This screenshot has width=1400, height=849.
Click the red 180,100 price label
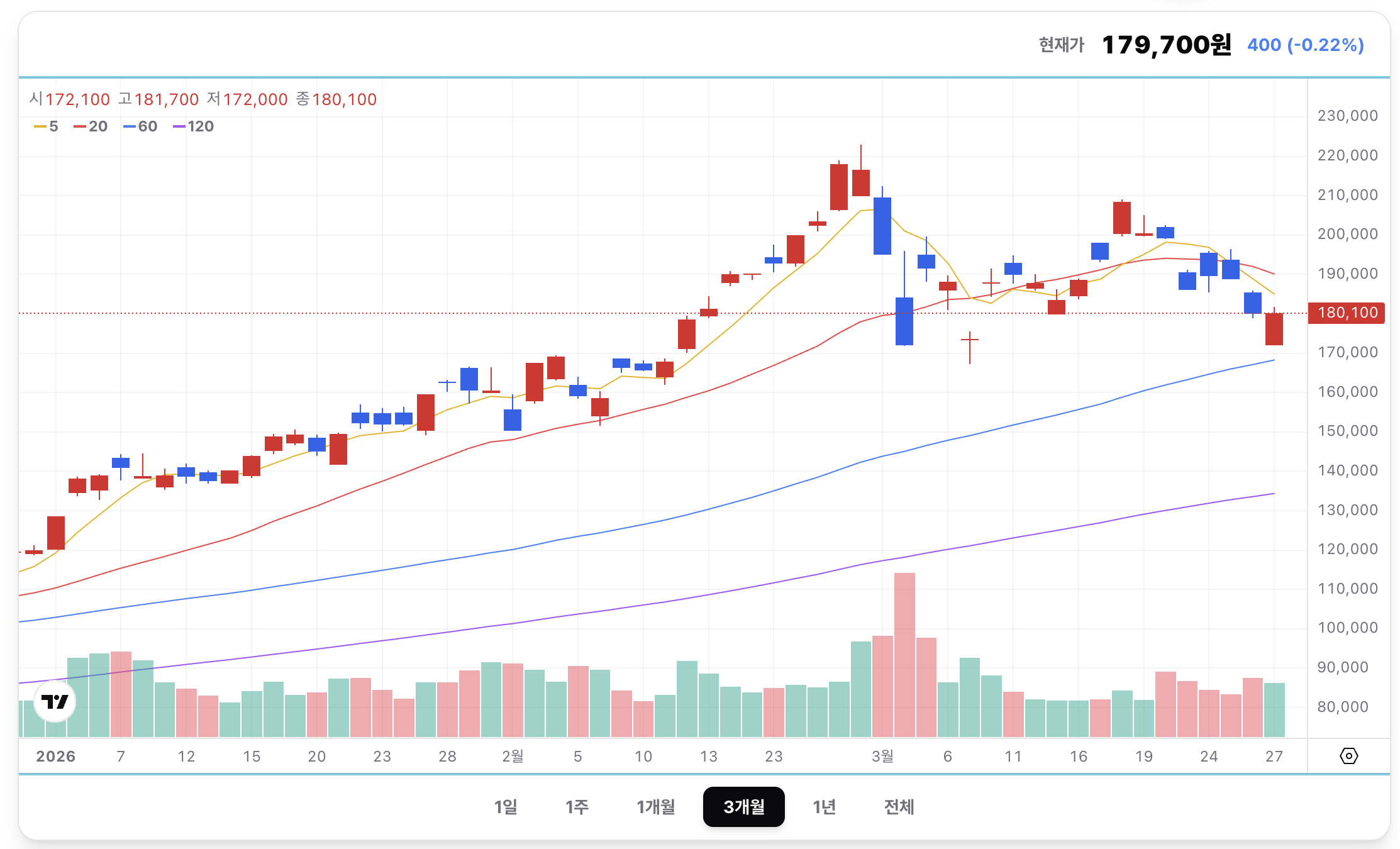coord(1347,313)
